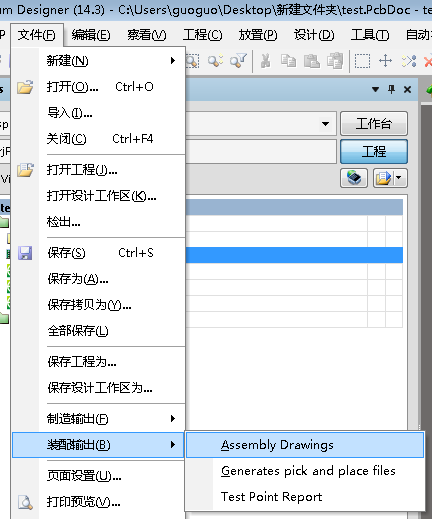This screenshot has width=432, height=519.
Task: Select 装配输出(B) menu entry
Action: click(x=98, y=445)
